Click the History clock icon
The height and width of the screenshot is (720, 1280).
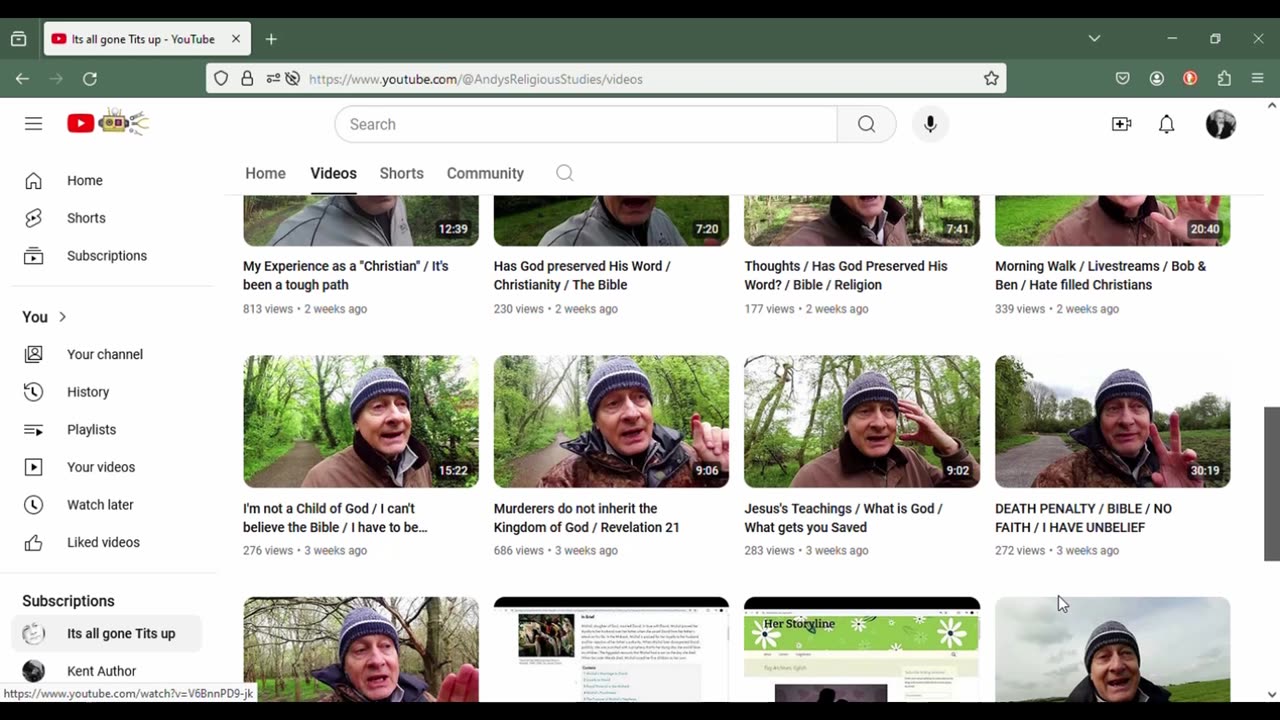pyautogui.click(x=33, y=392)
